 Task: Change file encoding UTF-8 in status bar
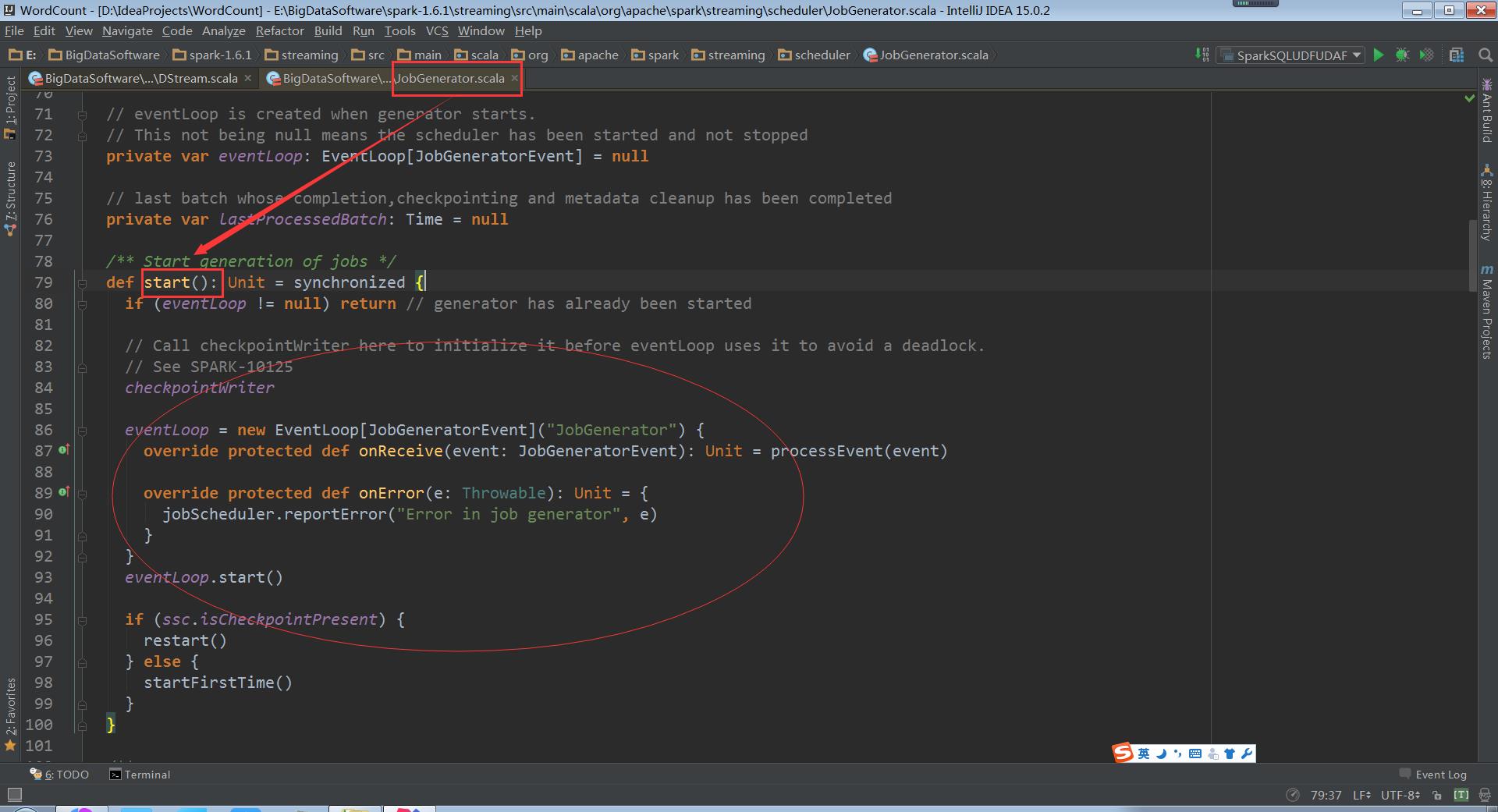1400,795
